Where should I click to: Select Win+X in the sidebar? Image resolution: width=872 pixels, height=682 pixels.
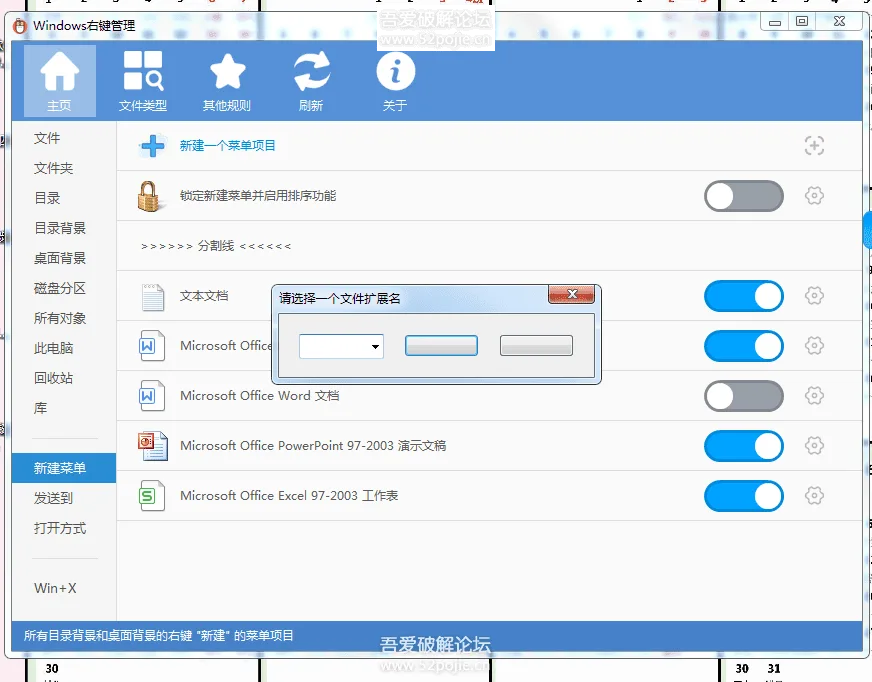pyautogui.click(x=55, y=588)
